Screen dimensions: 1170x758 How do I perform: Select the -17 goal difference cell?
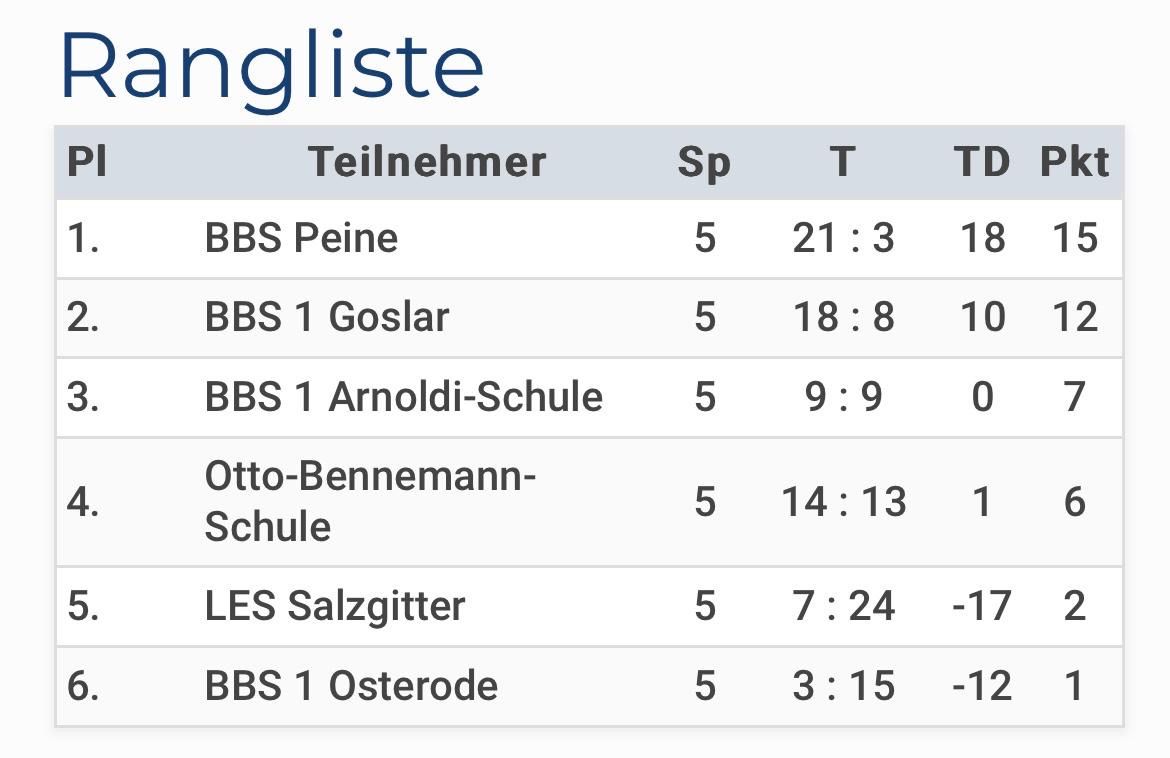point(982,606)
